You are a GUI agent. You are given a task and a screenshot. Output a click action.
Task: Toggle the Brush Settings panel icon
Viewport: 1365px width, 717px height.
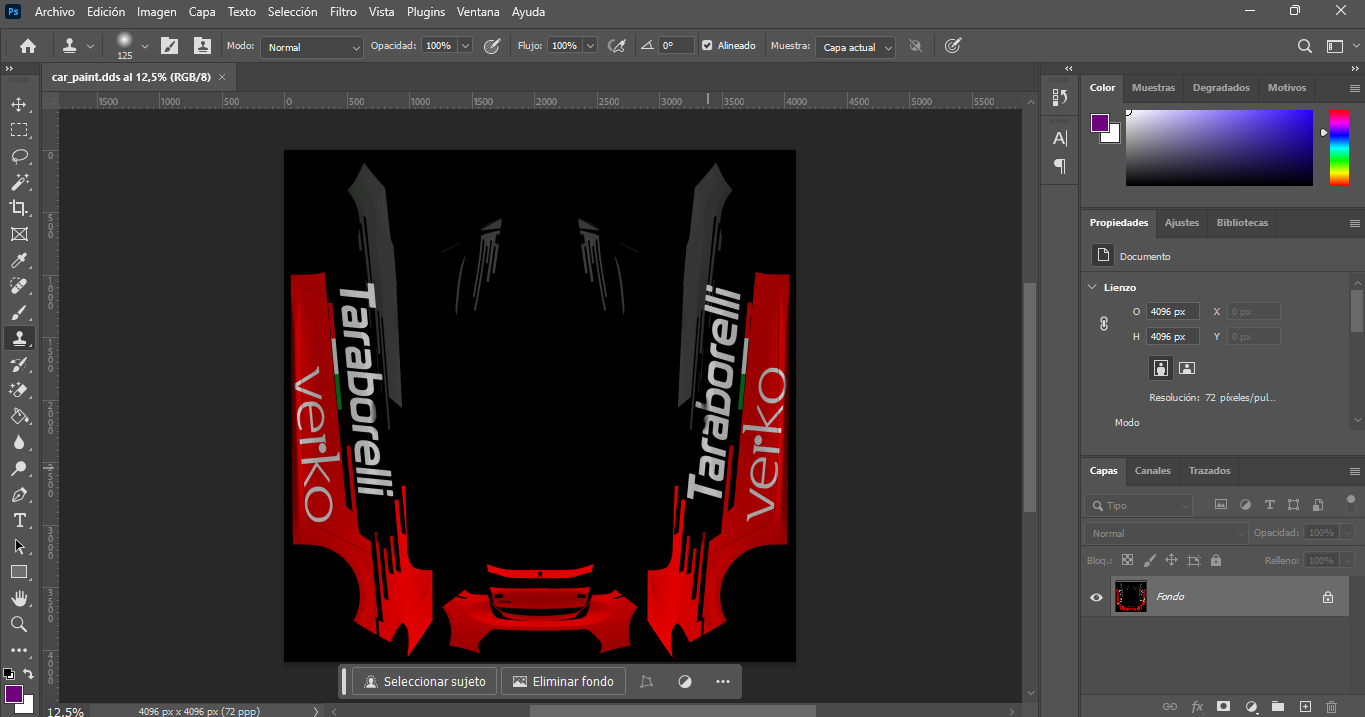[170, 46]
